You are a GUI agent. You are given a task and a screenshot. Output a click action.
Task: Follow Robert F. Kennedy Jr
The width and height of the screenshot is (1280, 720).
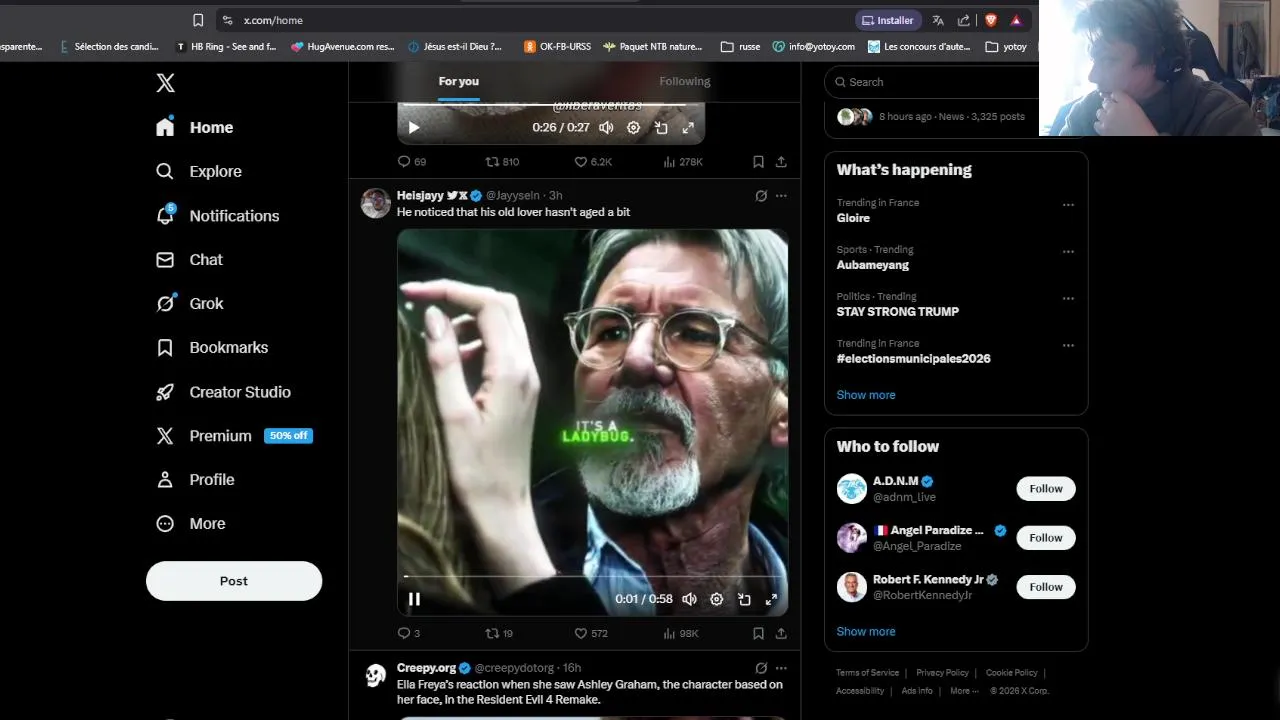[x=1046, y=587]
